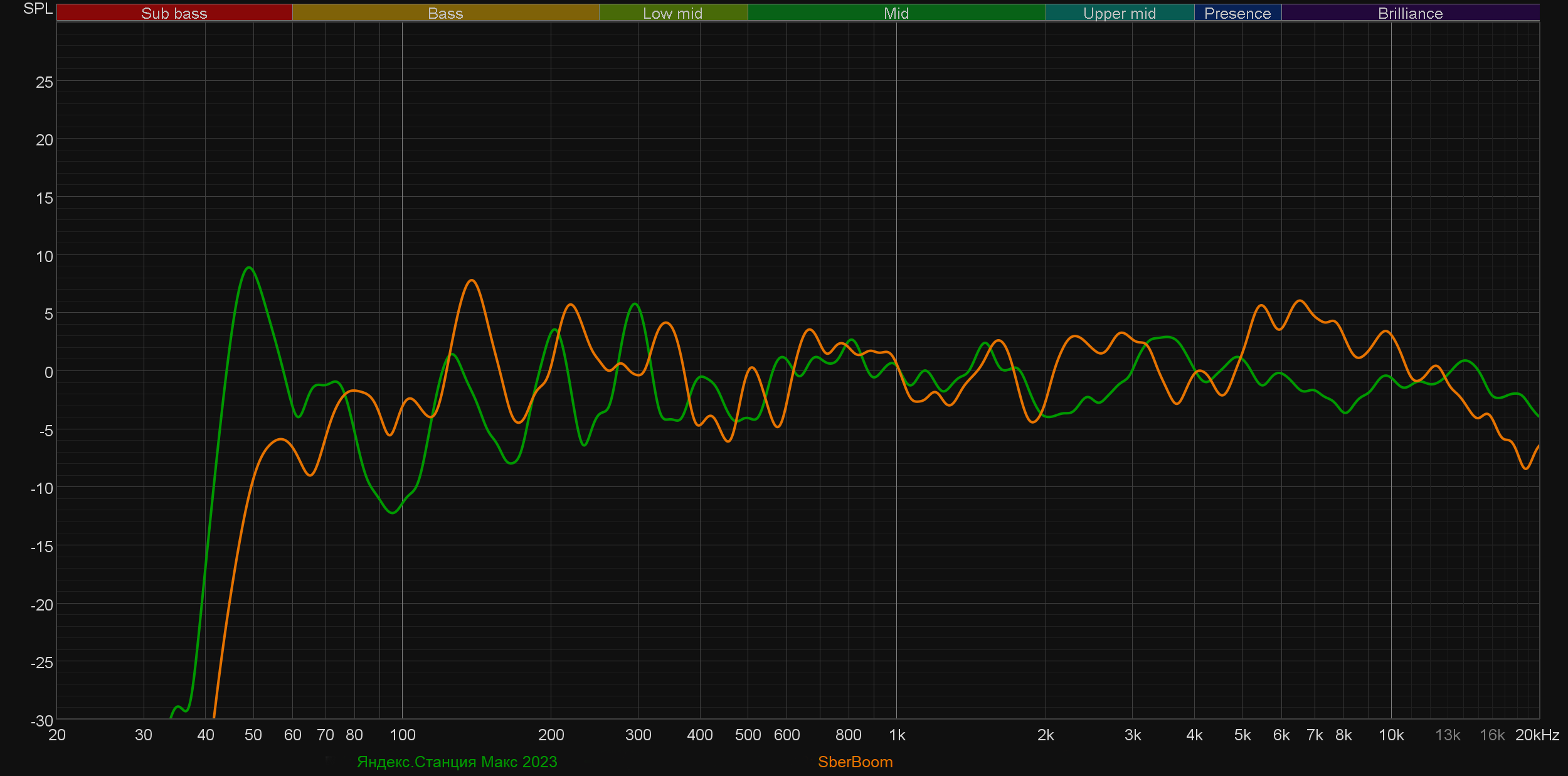1568x776 pixels.
Task: Click the Sub bass band header
Action: [174, 13]
